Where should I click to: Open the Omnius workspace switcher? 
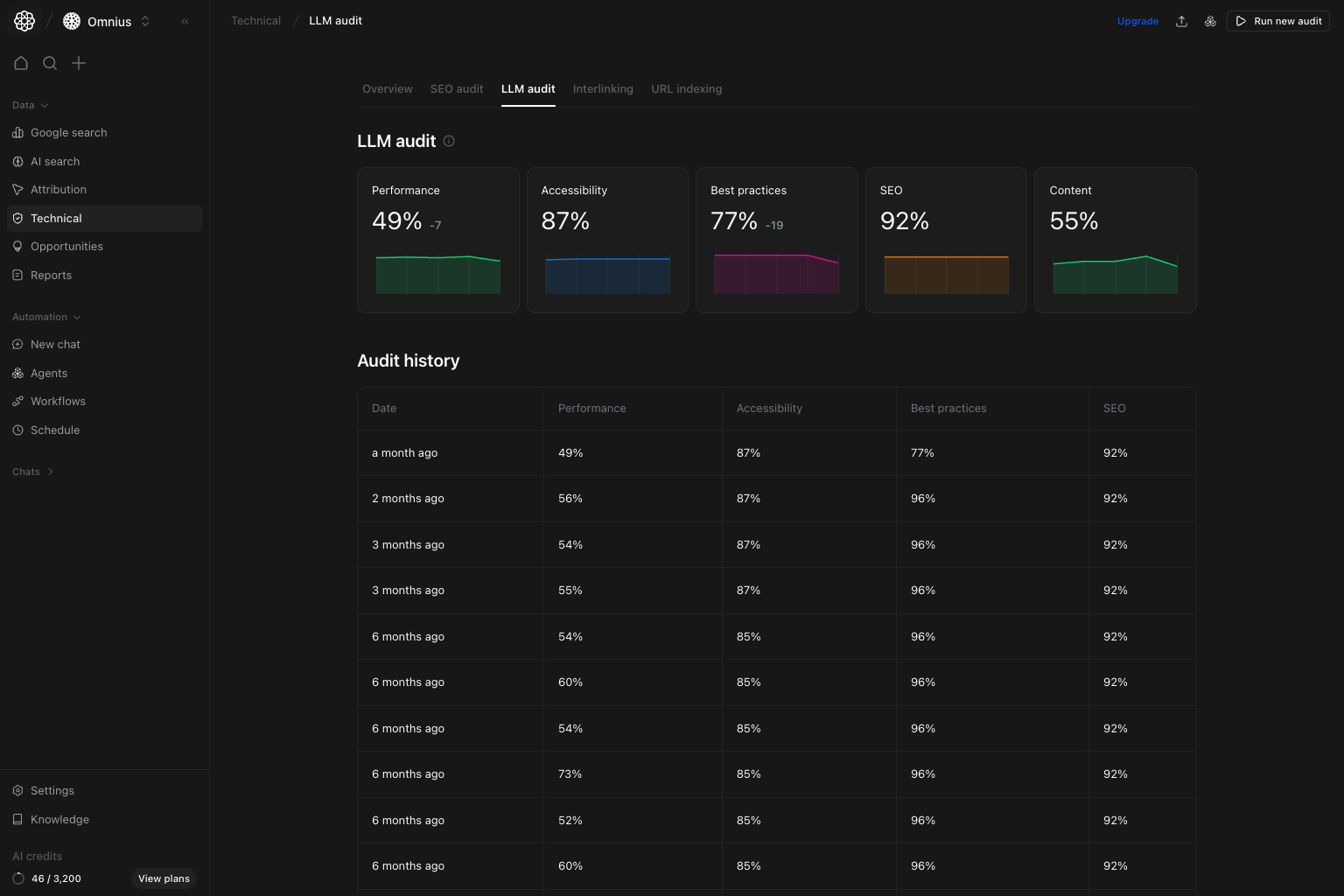pos(105,20)
